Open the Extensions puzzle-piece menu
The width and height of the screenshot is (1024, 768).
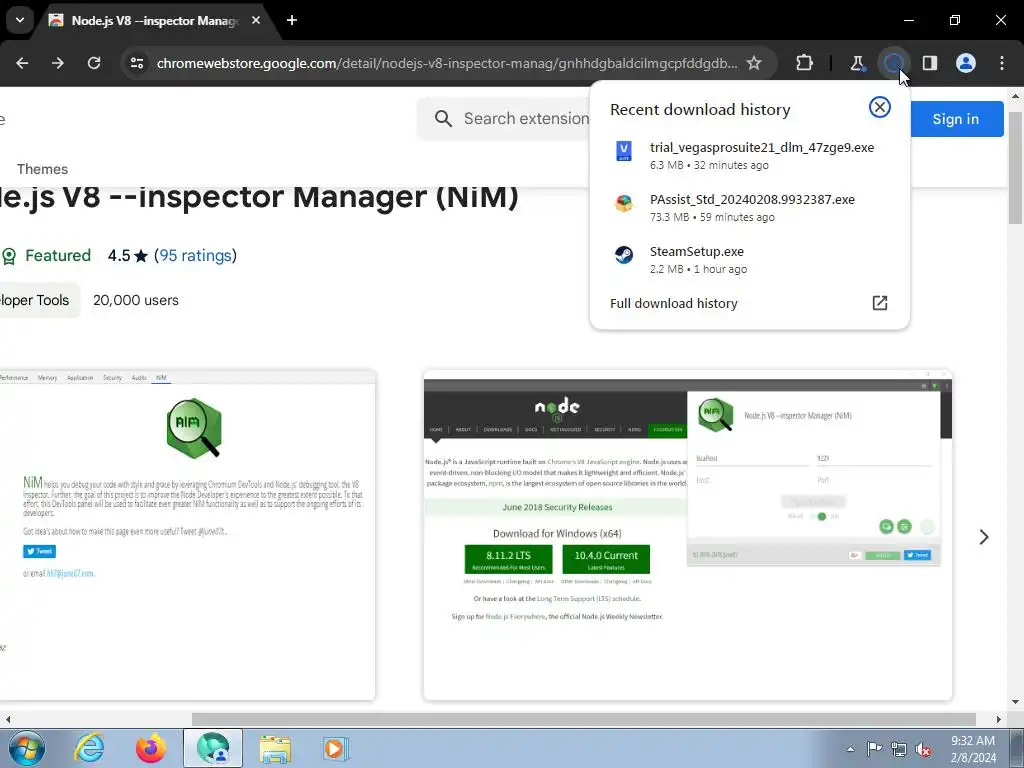coord(805,63)
